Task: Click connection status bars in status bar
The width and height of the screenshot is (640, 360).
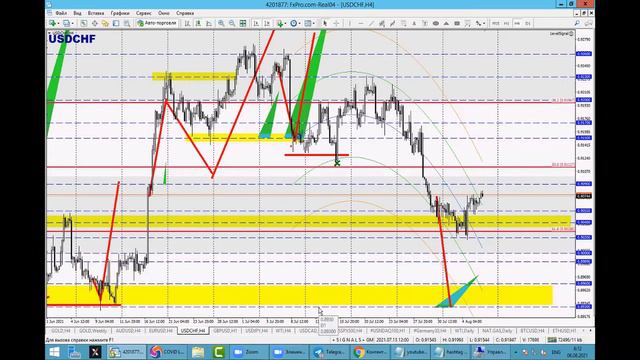Action: click(552, 340)
